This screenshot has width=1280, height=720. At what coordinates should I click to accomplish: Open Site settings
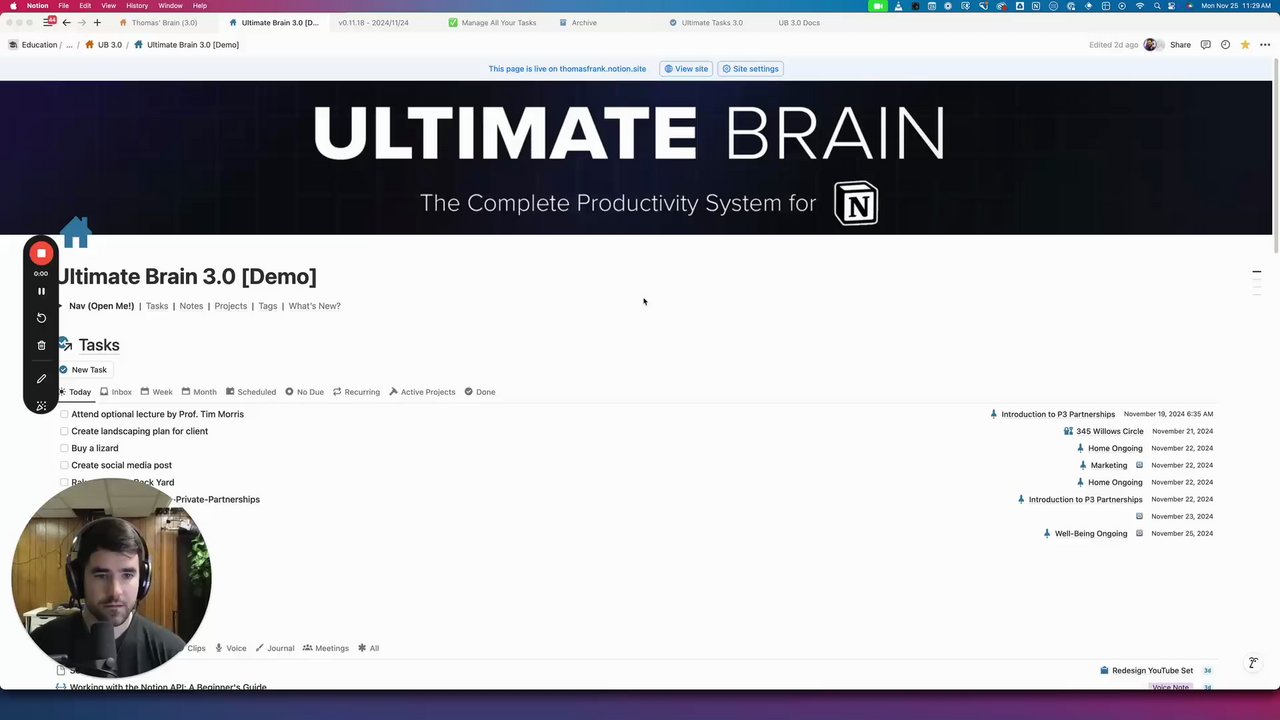[750, 69]
